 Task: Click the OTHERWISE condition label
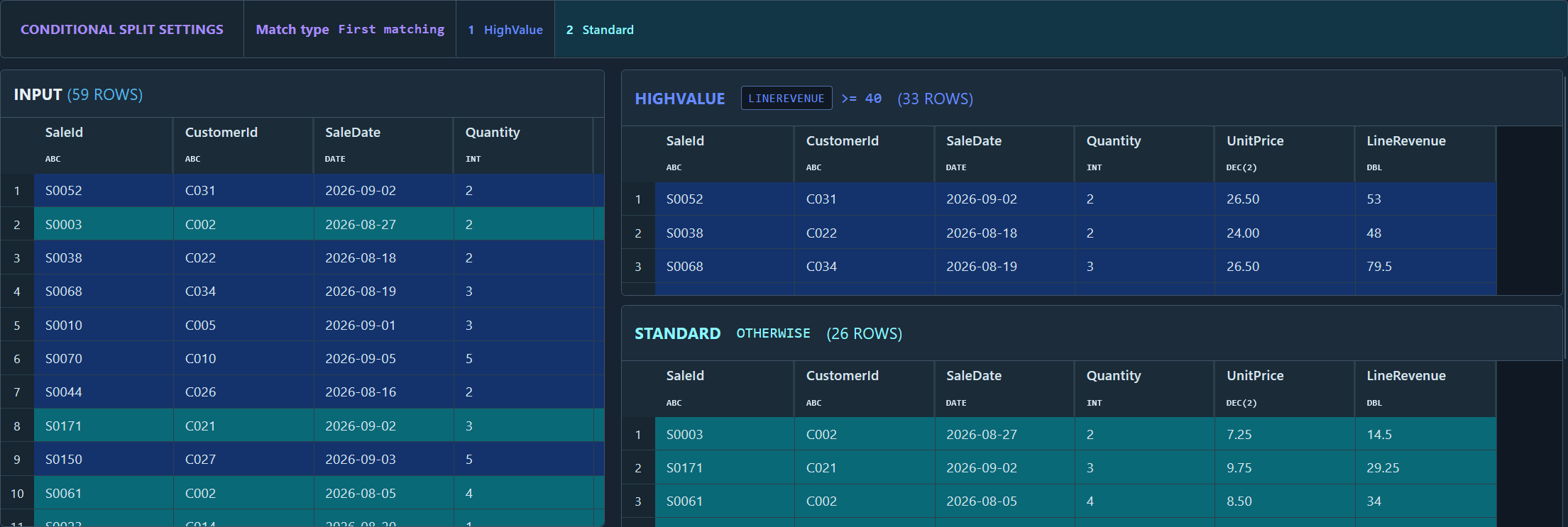click(773, 333)
